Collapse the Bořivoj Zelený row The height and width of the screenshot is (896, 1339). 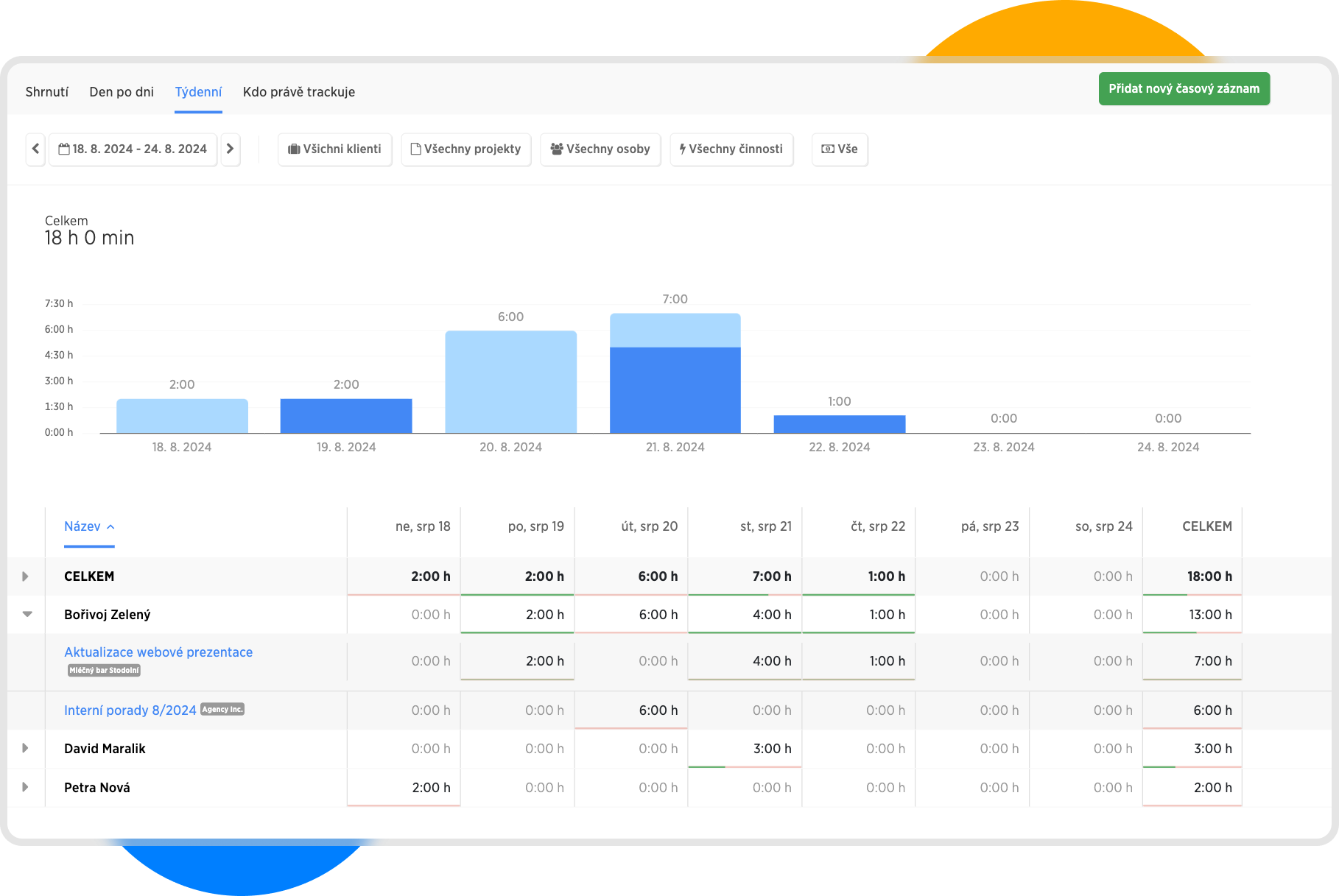point(27,614)
